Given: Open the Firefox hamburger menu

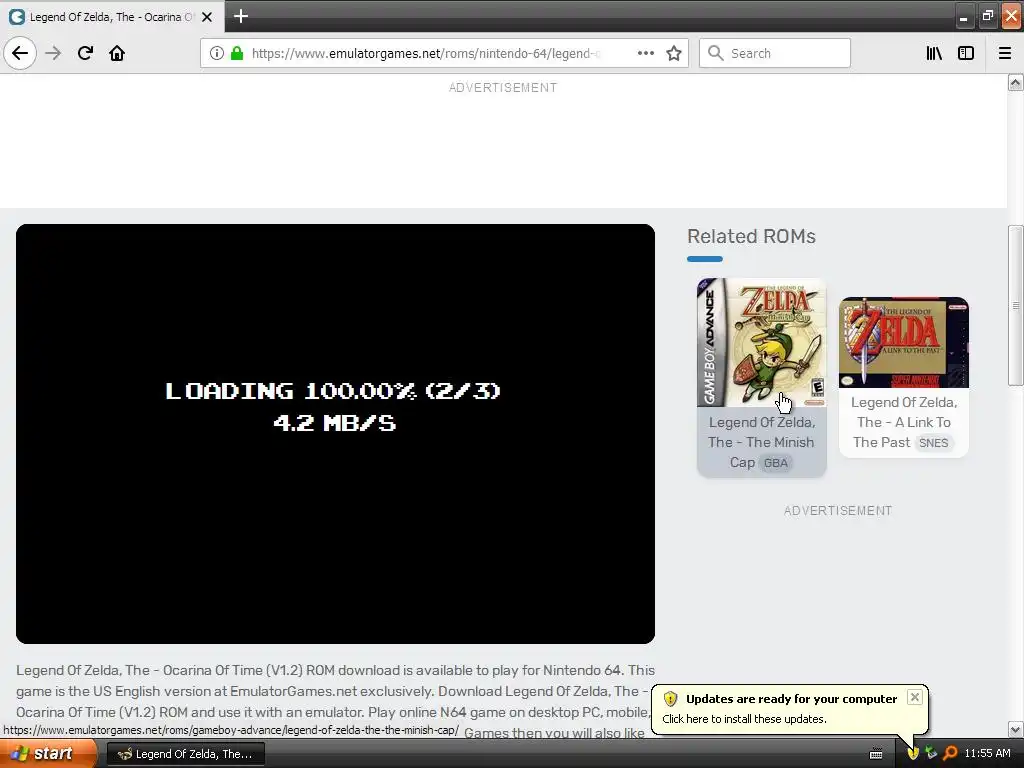Looking at the screenshot, I should tap(1004, 53).
